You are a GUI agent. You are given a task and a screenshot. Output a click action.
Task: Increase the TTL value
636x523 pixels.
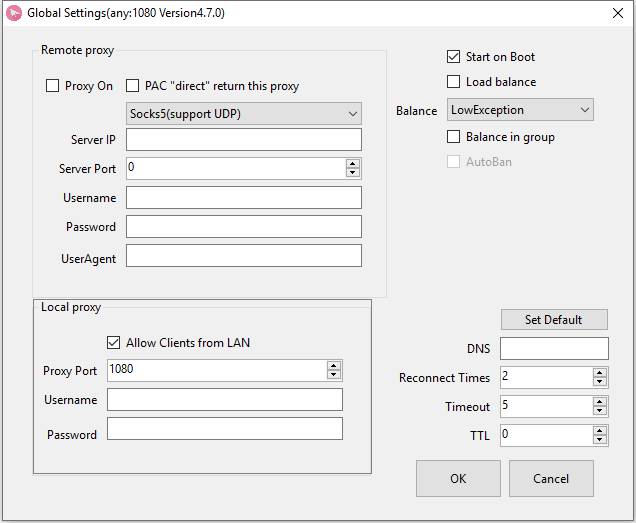[599, 431]
